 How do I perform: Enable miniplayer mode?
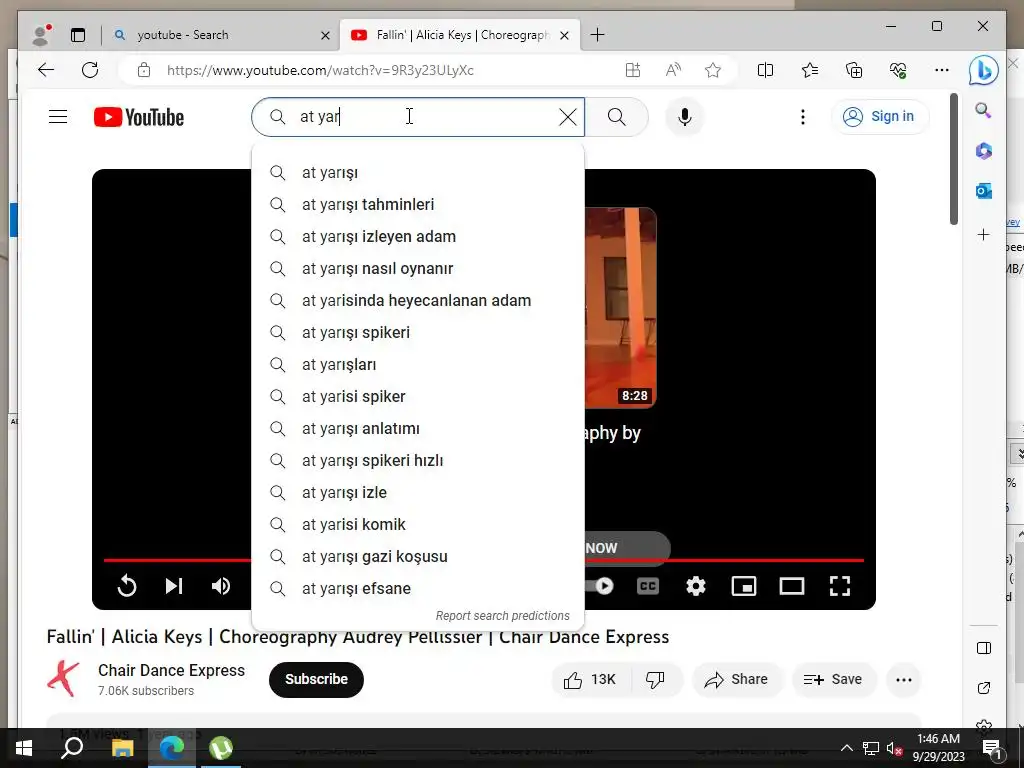tap(744, 586)
